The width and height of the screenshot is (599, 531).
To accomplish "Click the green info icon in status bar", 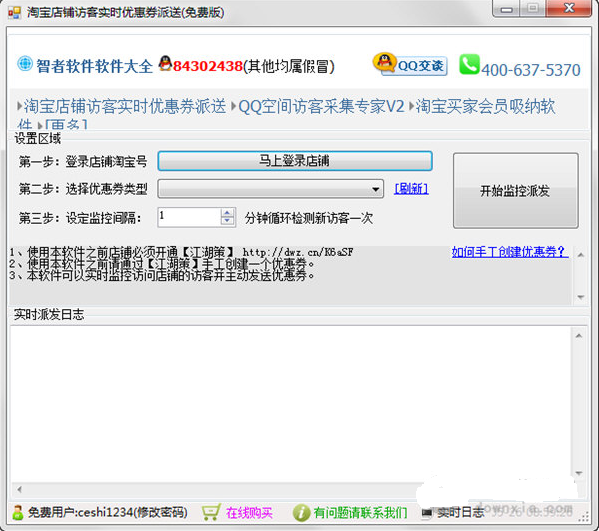I will point(301,513).
